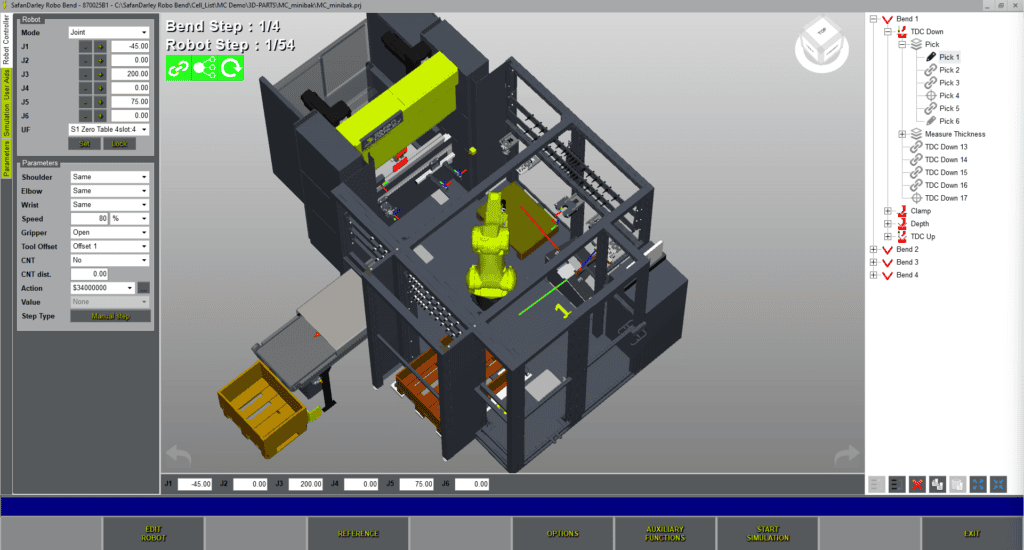Image resolution: width=1024 pixels, height=550 pixels.
Task: Open the Speed unit percent dropdown
Action: (x=129, y=219)
